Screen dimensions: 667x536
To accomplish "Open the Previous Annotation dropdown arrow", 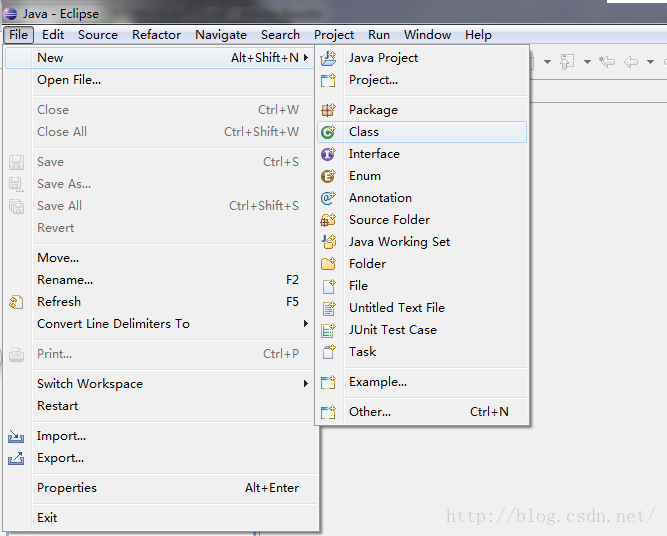I will (x=587, y=62).
